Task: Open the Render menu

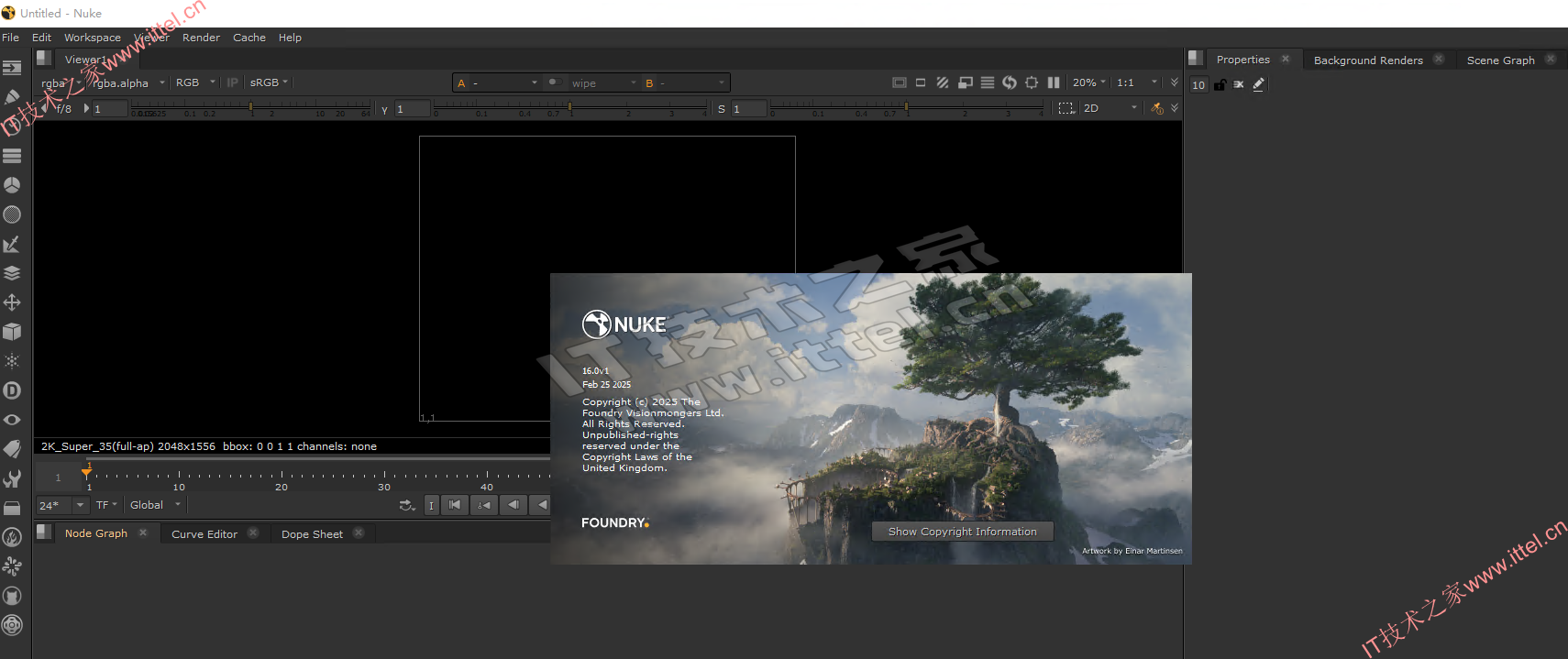Action: 201,38
